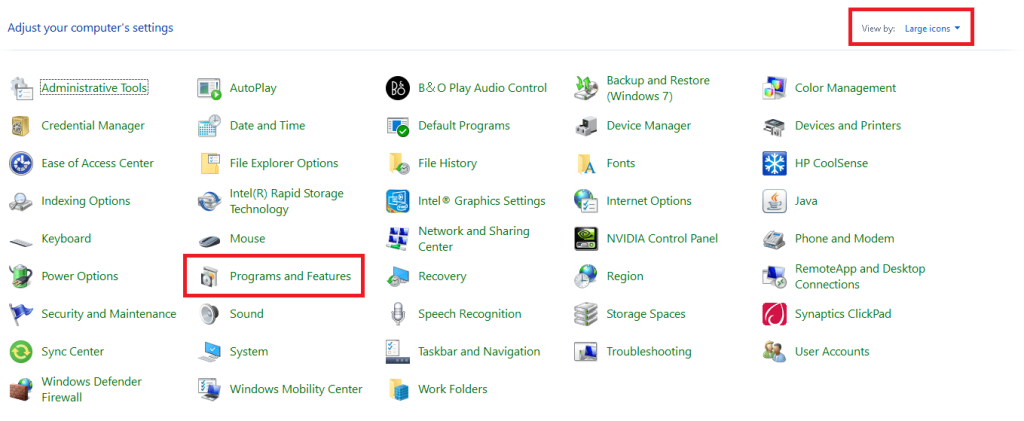Click the Programs and Features icon
The height and width of the screenshot is (421, 1024).
[x=209, y=276]
